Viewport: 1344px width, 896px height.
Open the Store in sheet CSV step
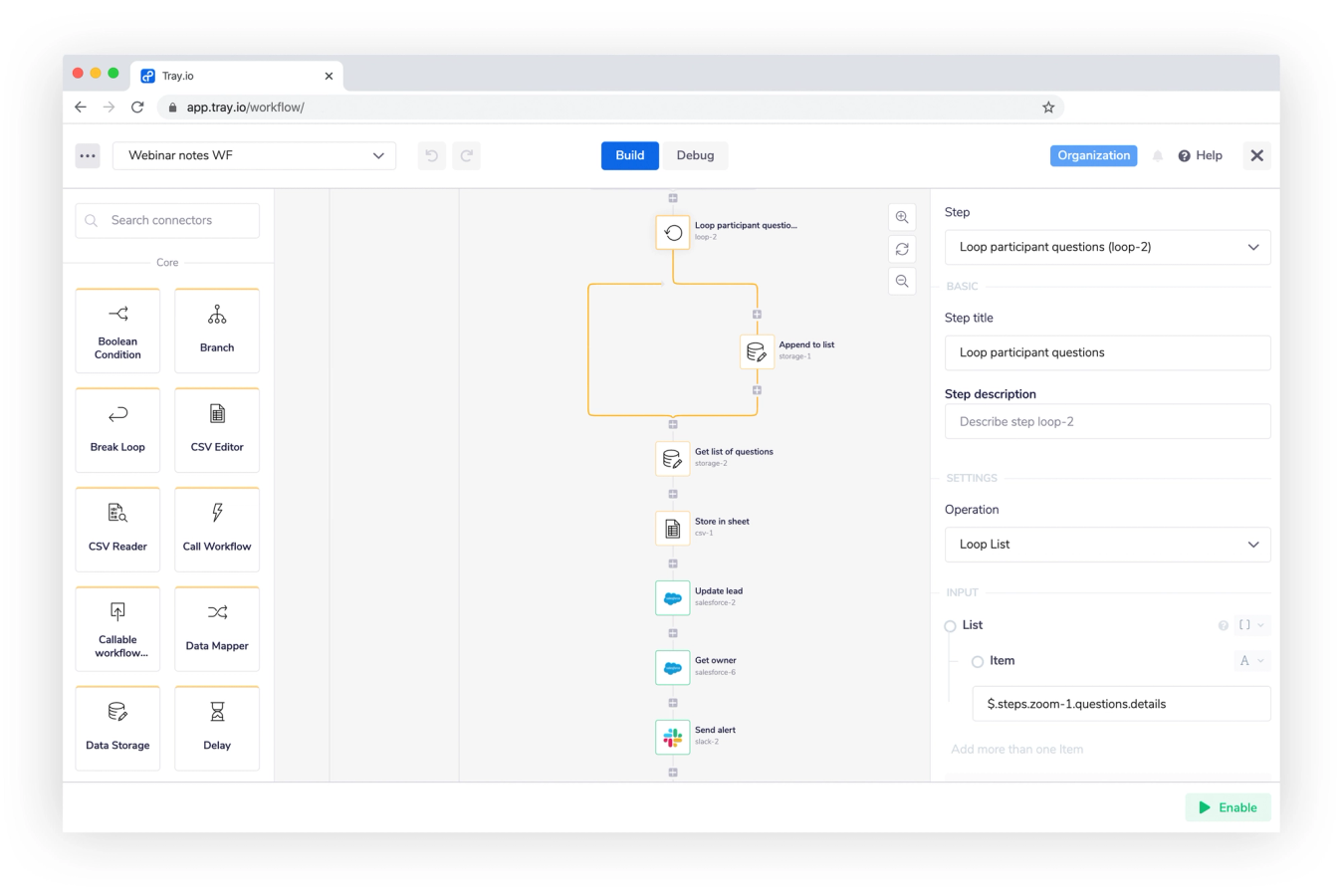pyautogui.click(x=673, y=528)
